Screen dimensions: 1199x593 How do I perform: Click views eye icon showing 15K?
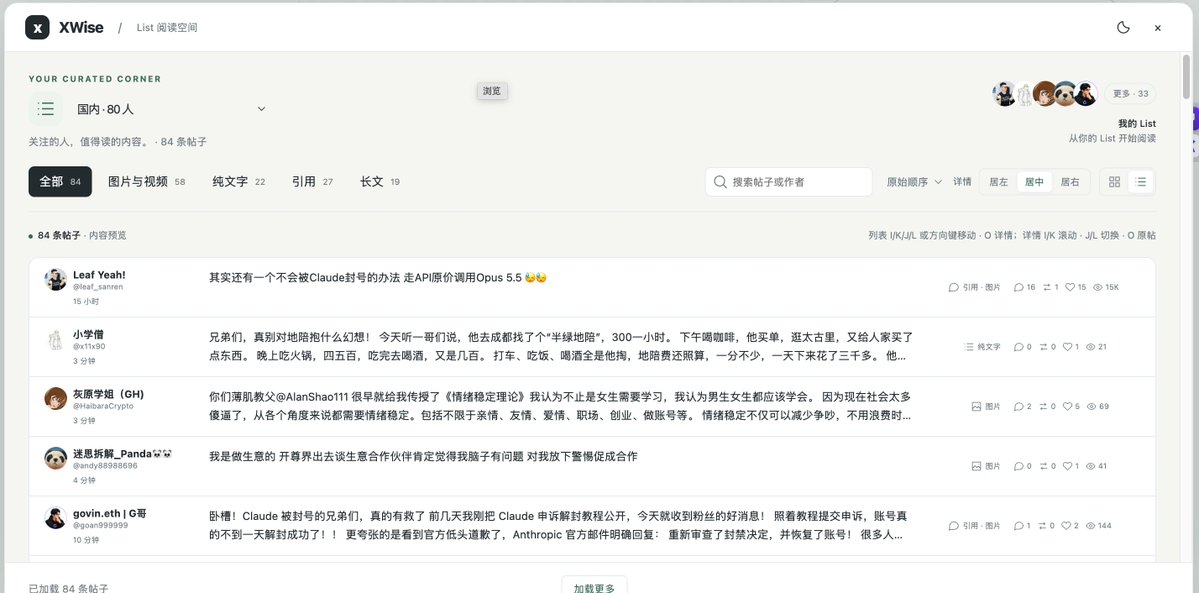pyautogui.click(x=1097, y=287)
